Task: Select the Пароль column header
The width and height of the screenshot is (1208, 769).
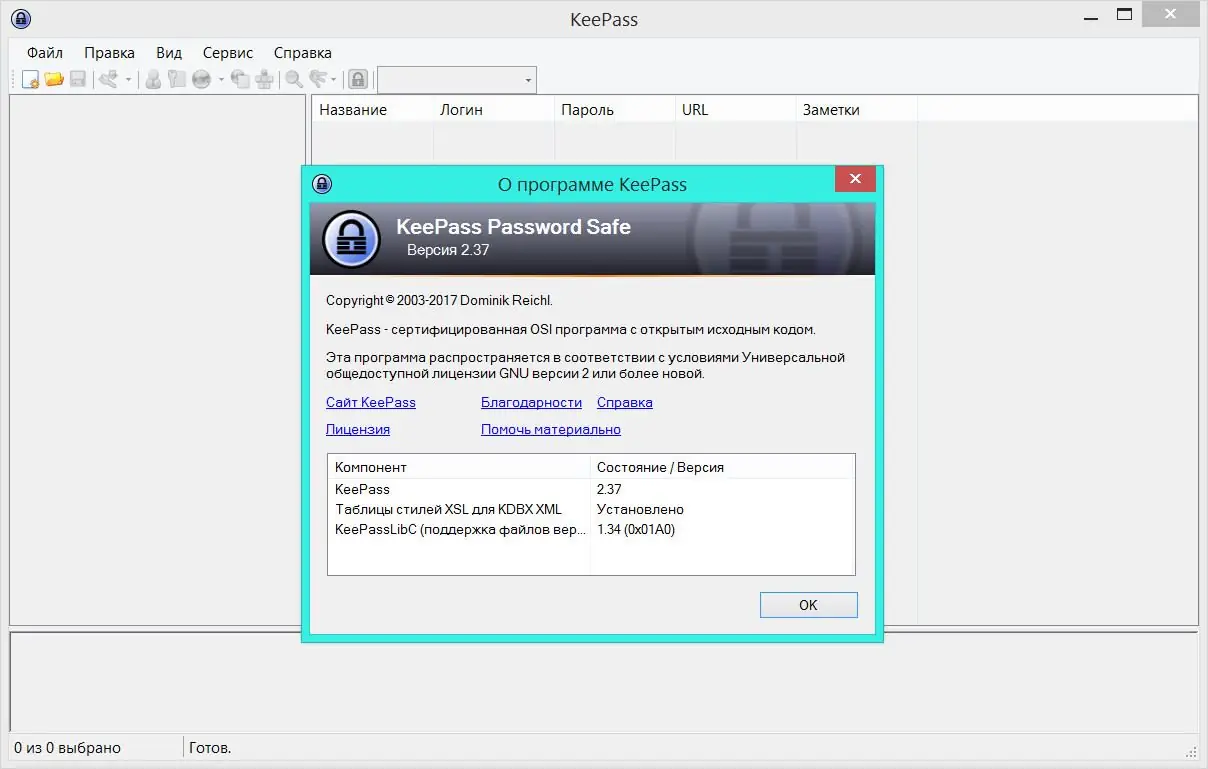Action: pyautogui.click(x=613, y=109)
